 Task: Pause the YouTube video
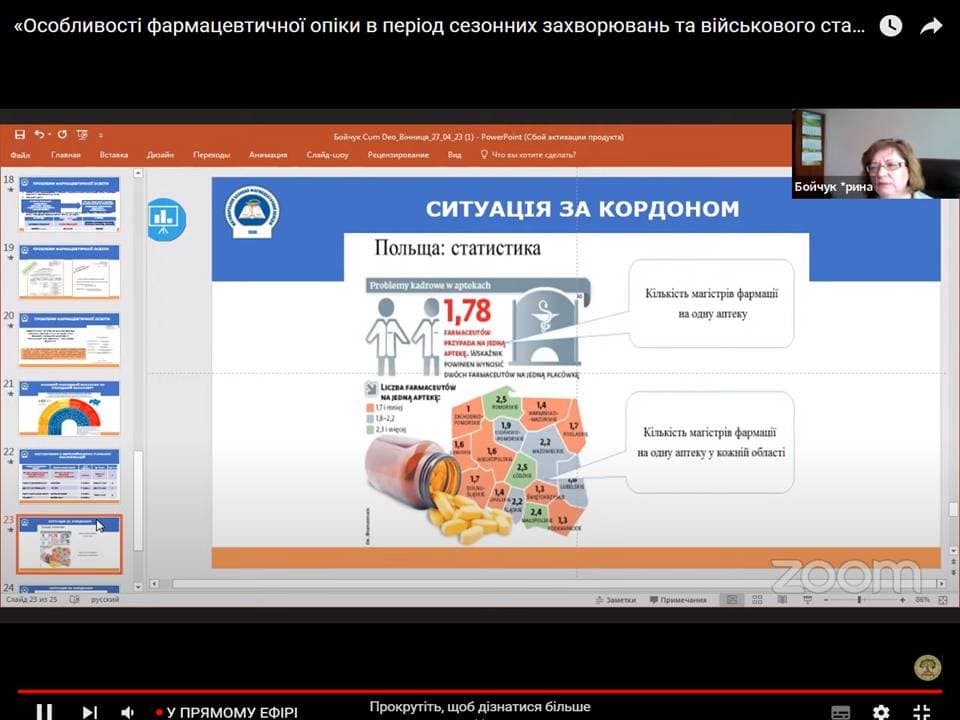tap(43, 711)
